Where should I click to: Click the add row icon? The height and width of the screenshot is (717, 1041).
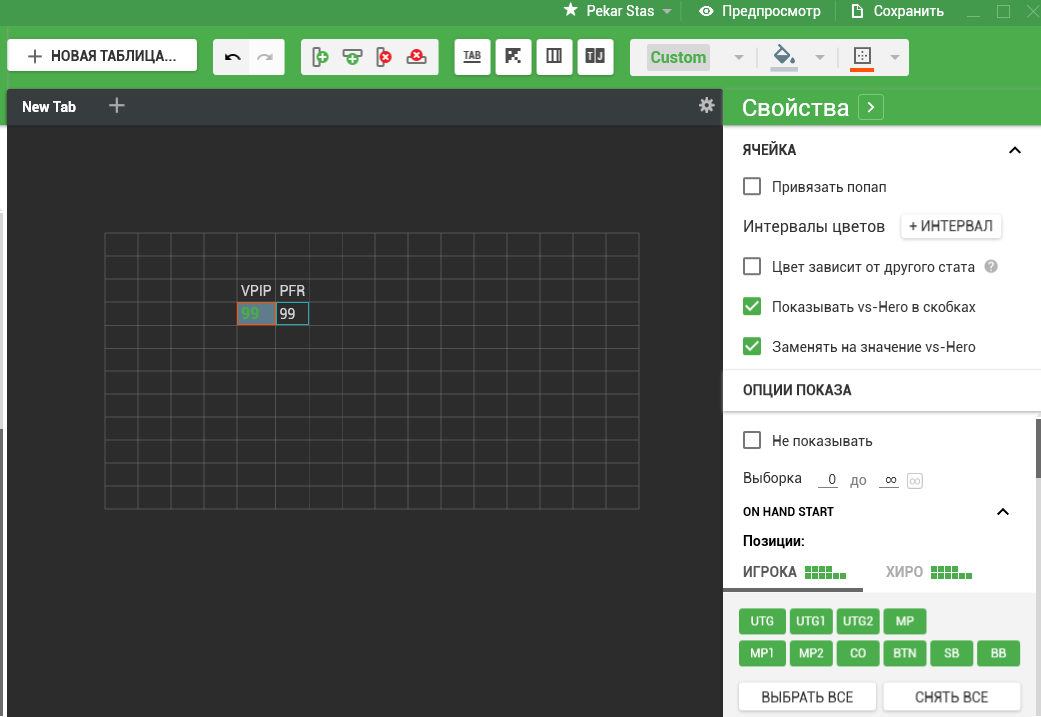[352, 57]
